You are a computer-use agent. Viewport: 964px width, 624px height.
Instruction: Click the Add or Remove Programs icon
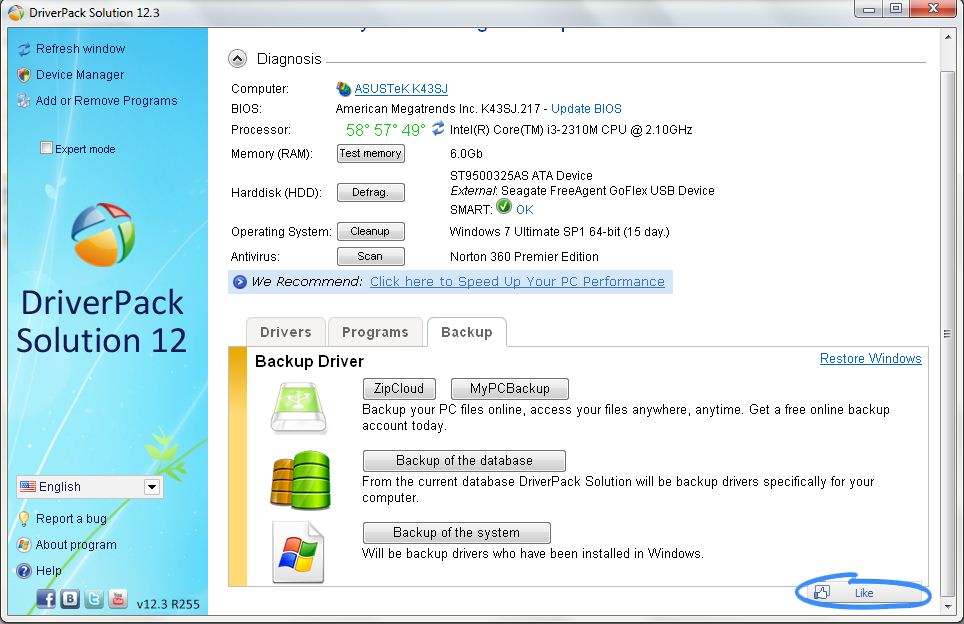24,101
